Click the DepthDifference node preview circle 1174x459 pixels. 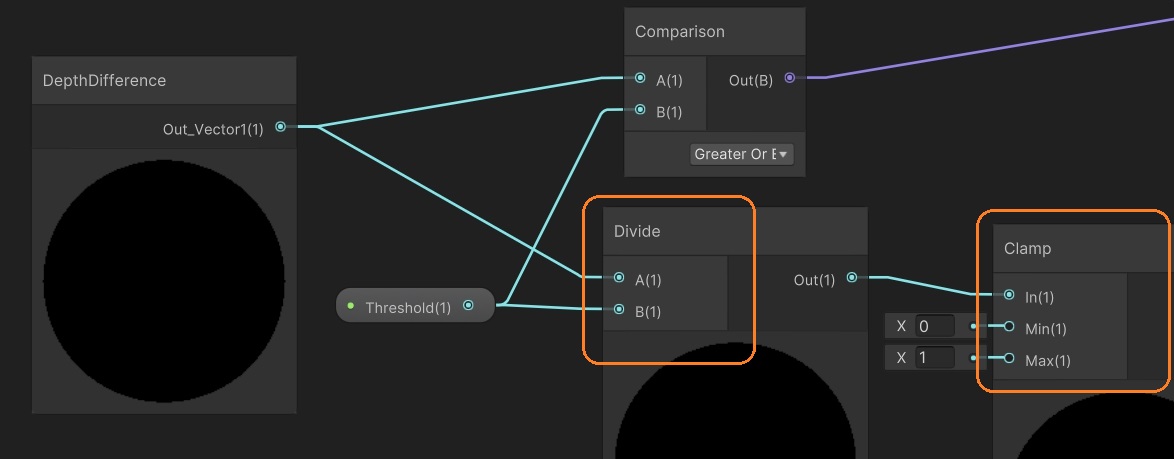click(164, 279)
